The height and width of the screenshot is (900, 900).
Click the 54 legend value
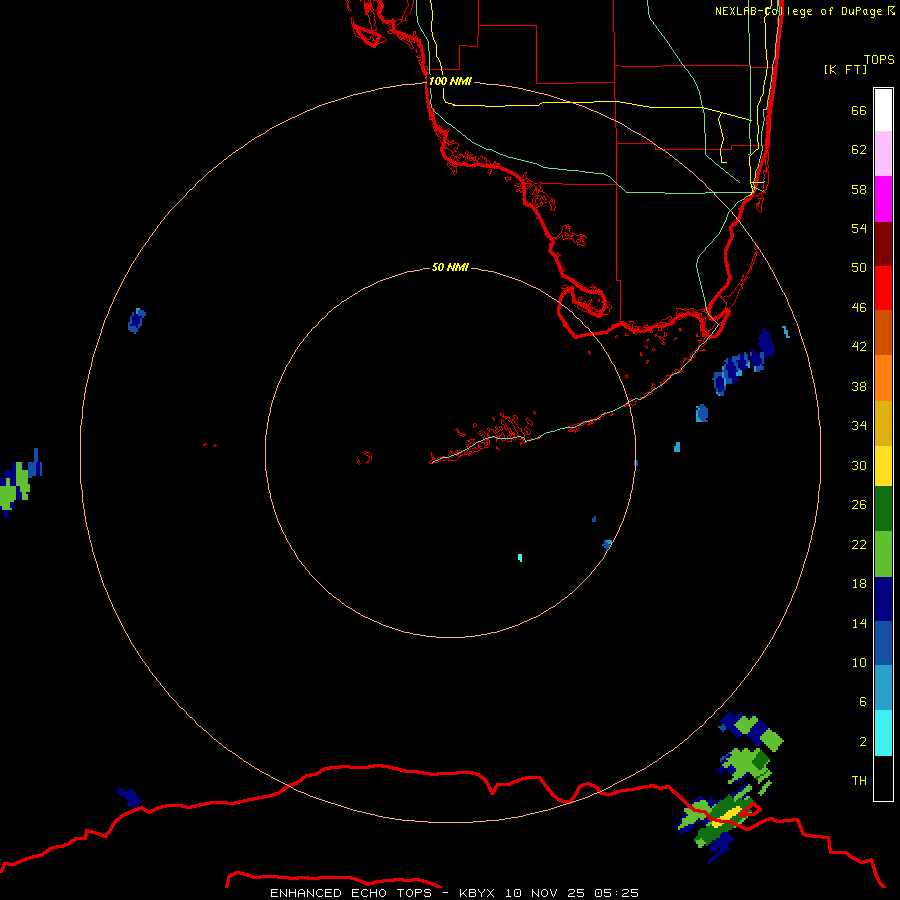coord(859,228)
